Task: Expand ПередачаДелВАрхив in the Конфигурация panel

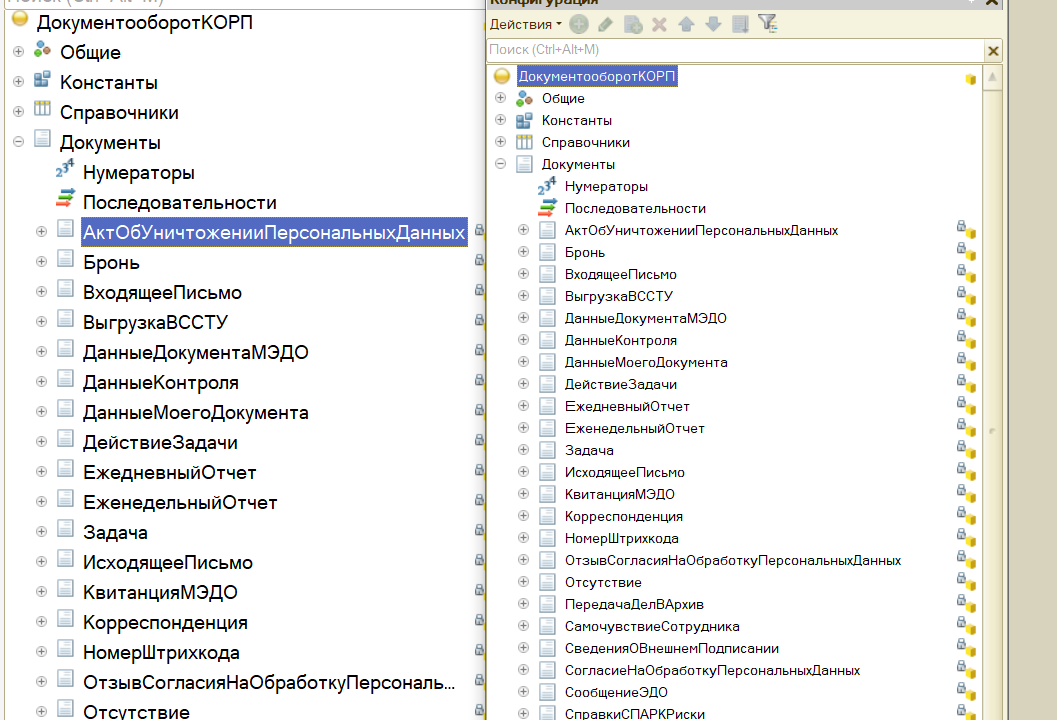Action: pyautogui.click(x=523, y=604)
